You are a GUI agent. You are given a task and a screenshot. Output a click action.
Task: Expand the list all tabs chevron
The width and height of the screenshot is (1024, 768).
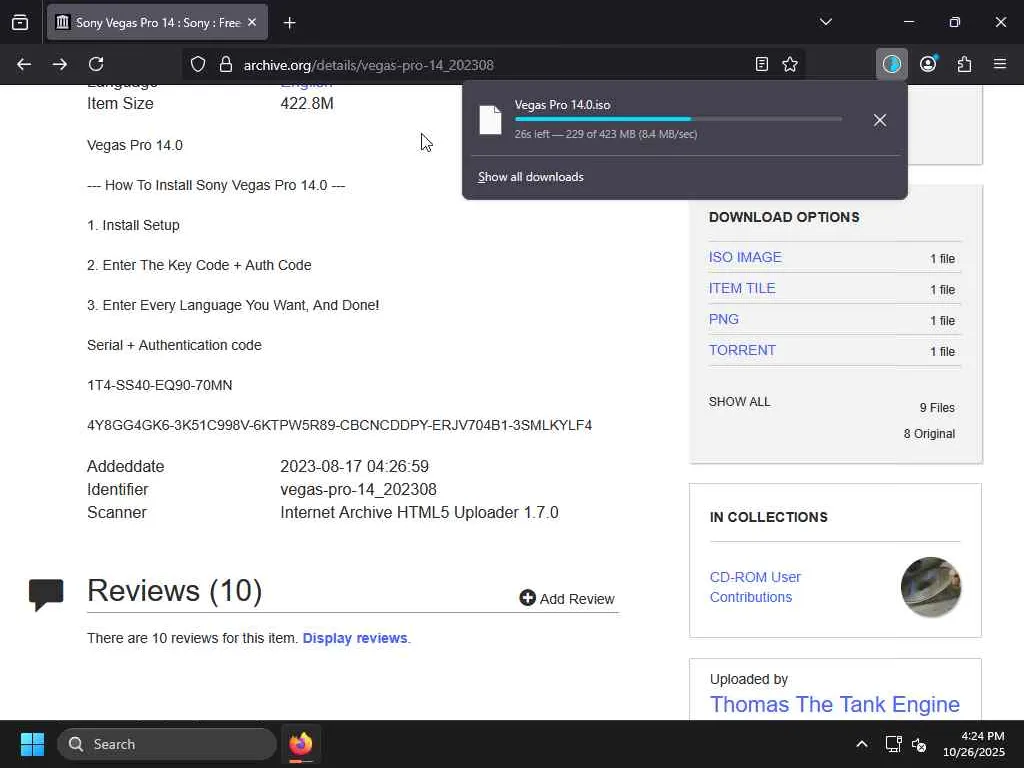[825, 22]
